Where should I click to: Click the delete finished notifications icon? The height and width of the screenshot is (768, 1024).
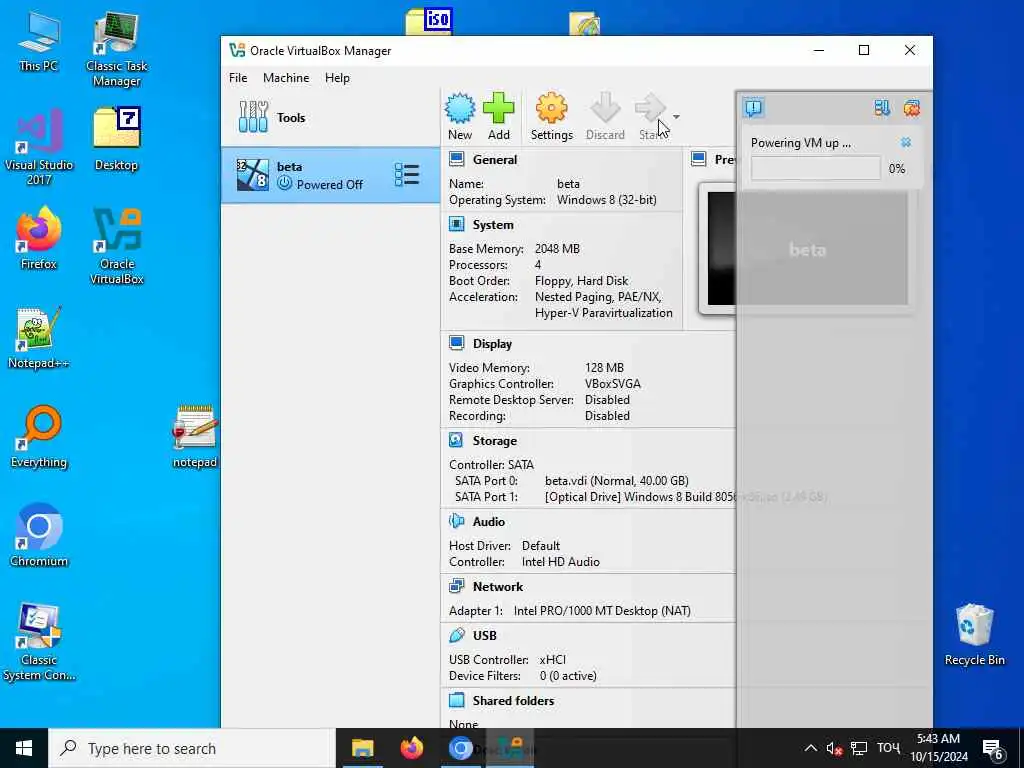912,108
